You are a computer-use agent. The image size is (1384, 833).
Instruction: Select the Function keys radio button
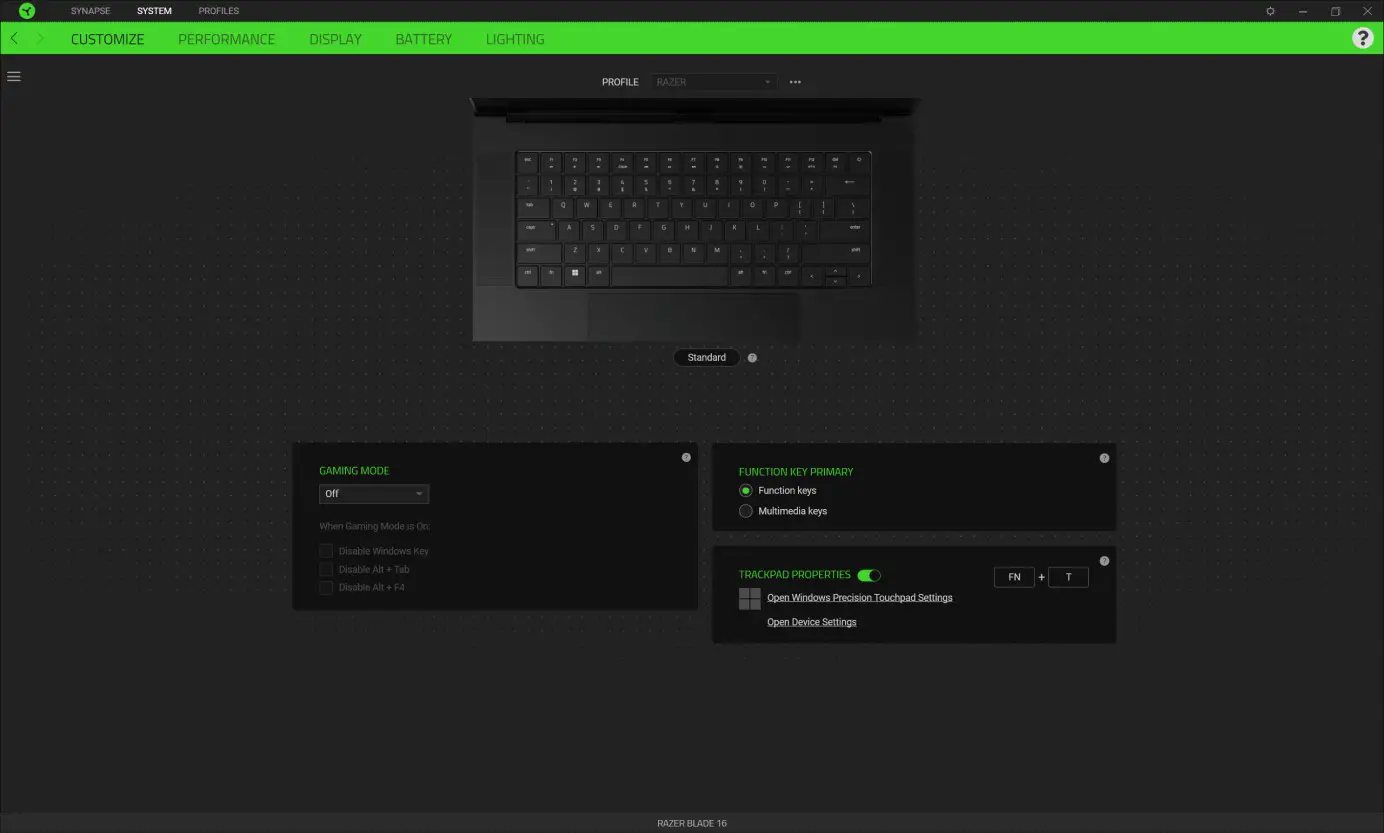(745, 490)
